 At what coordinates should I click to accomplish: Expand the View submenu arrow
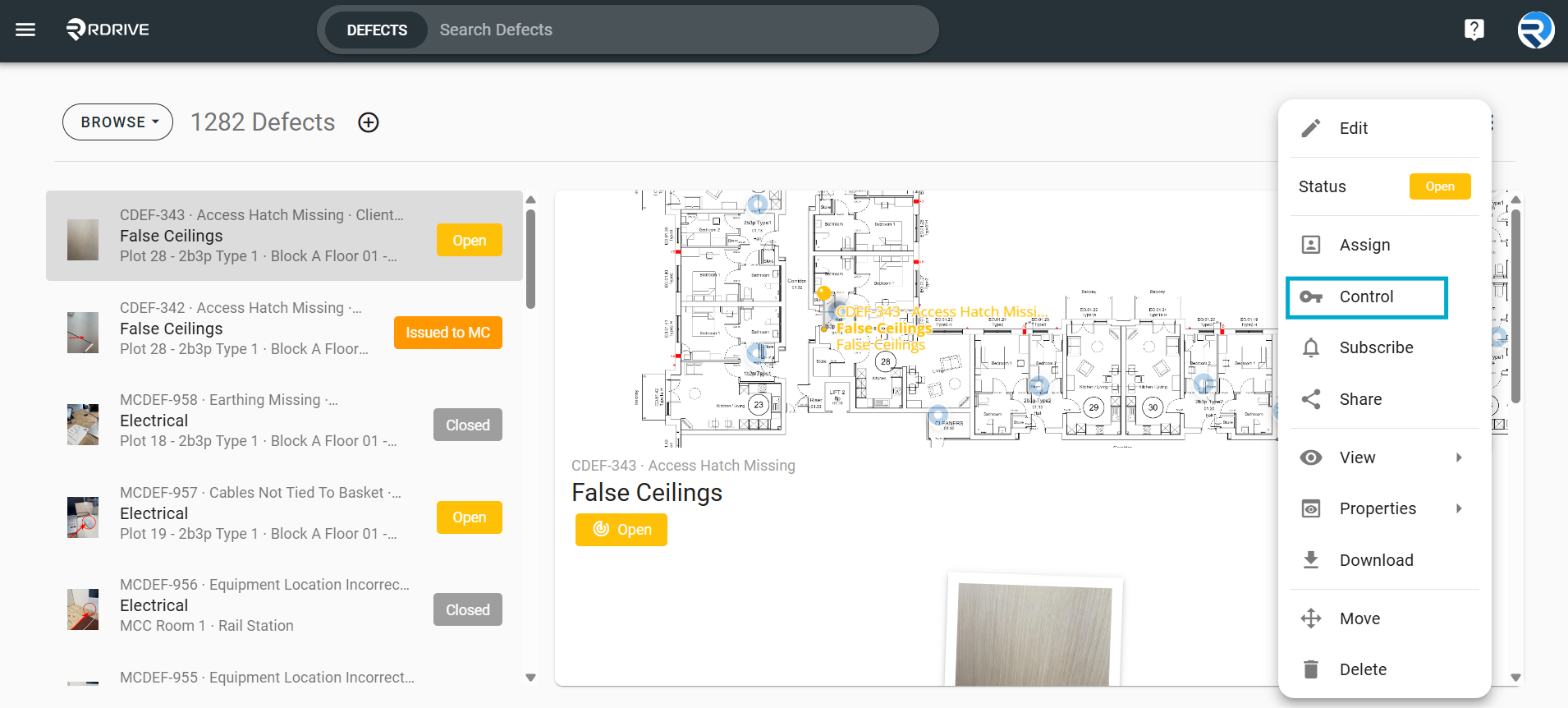[x=1459, y=457]
